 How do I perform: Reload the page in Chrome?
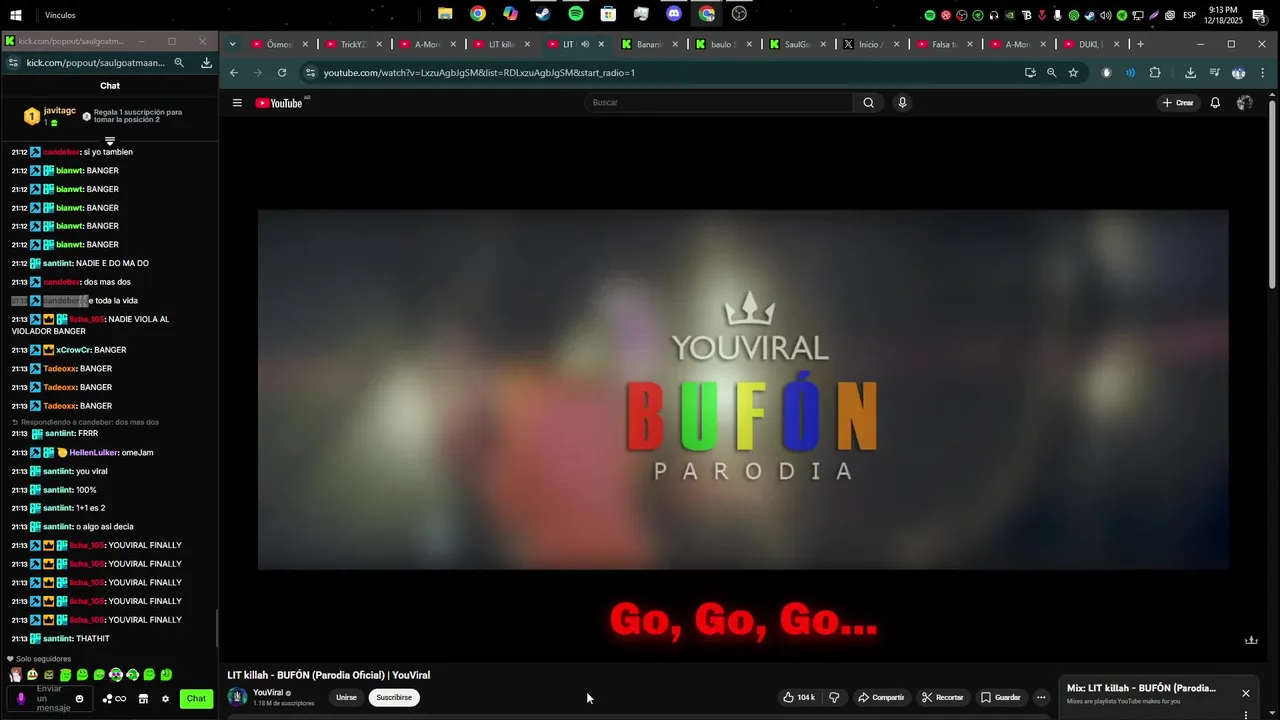pos(282,73)
